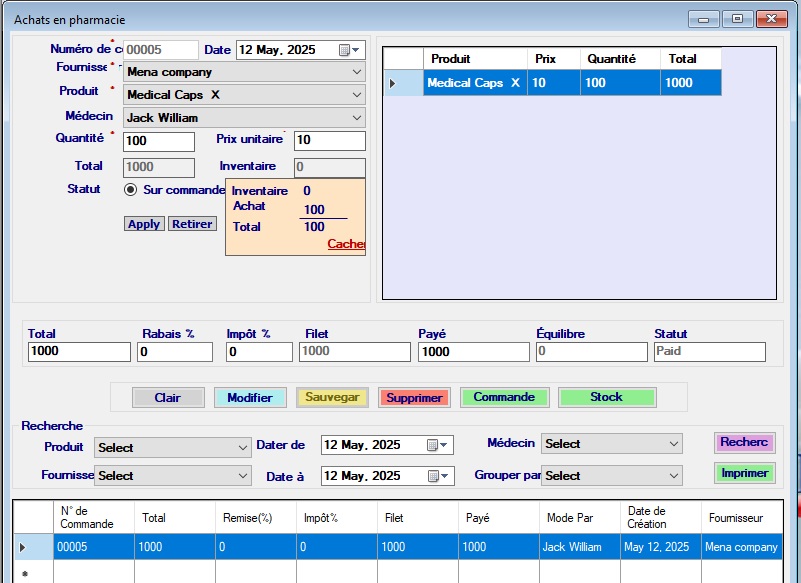Click the Quantité input field
Image resolution: width=801 pixels, height=583 pixels.
pos(158,141)
